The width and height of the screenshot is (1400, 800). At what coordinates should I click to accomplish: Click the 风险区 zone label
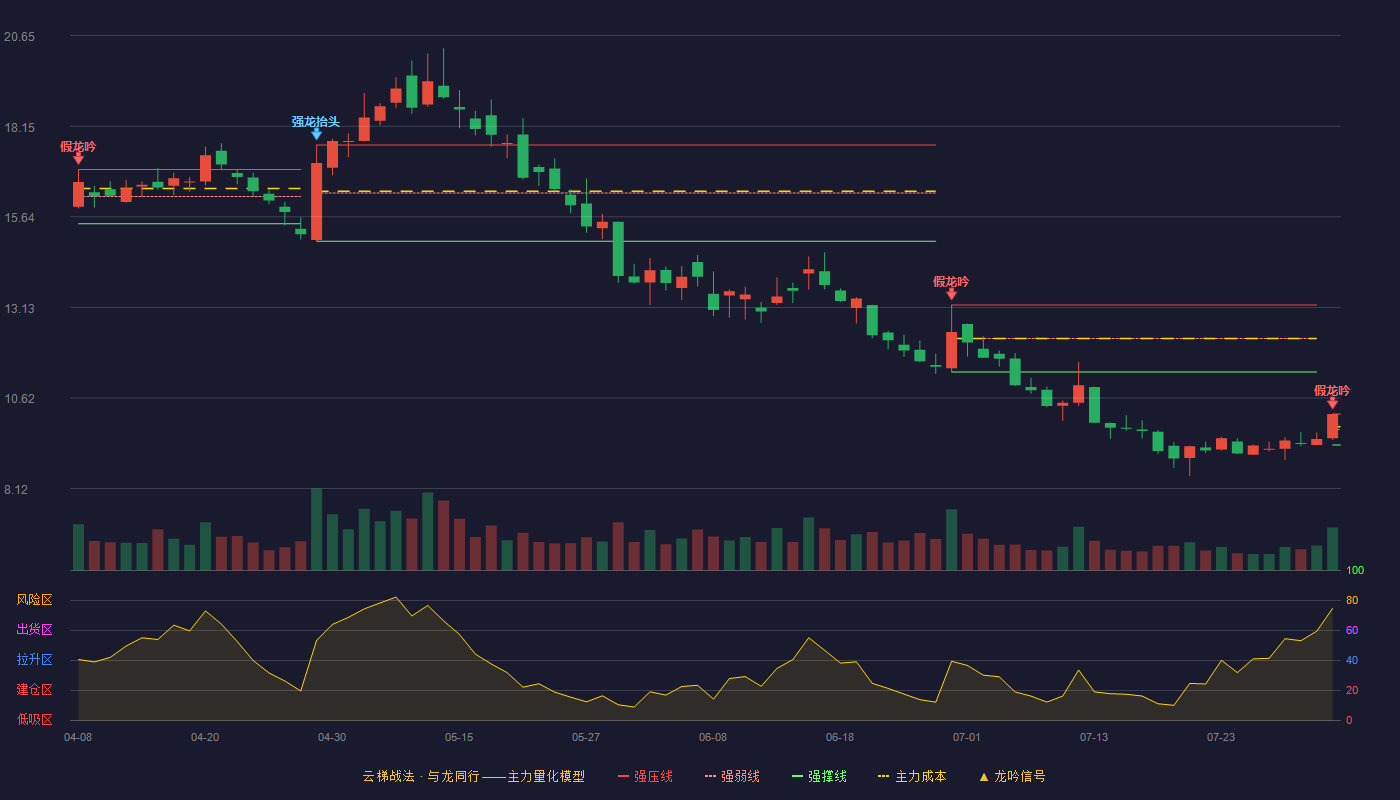[x=35, y=600]
